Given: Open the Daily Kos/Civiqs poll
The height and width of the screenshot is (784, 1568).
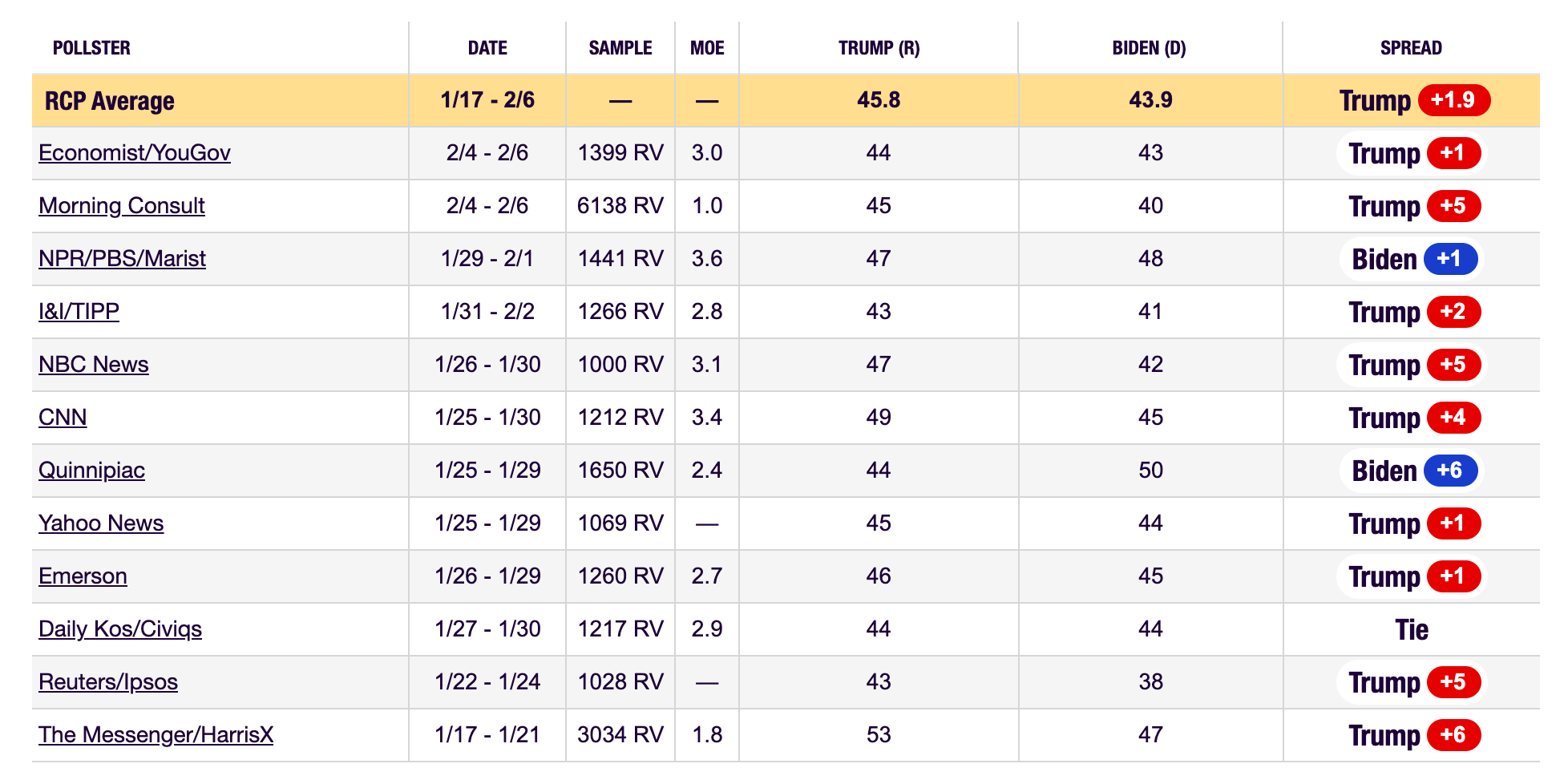Looking at the screenshot, I should click(120, 629).
